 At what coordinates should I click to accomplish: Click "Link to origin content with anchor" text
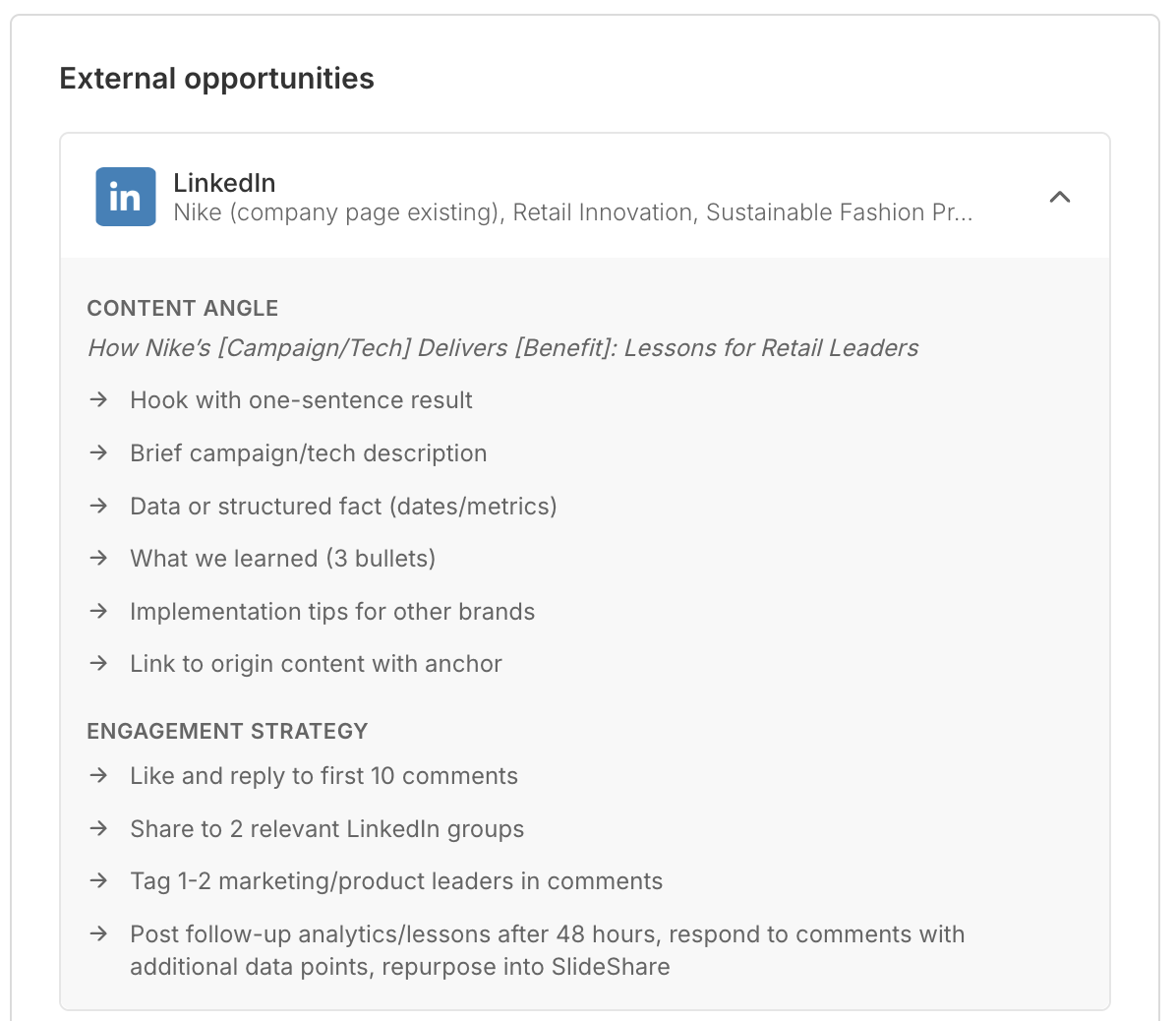[316, 664]
